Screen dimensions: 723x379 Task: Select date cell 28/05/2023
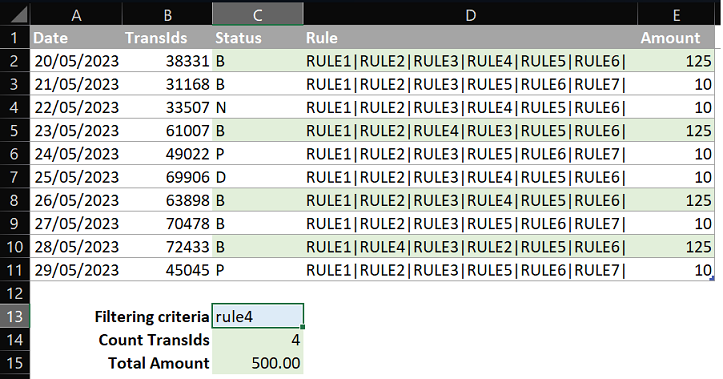[x=76, y=247]
